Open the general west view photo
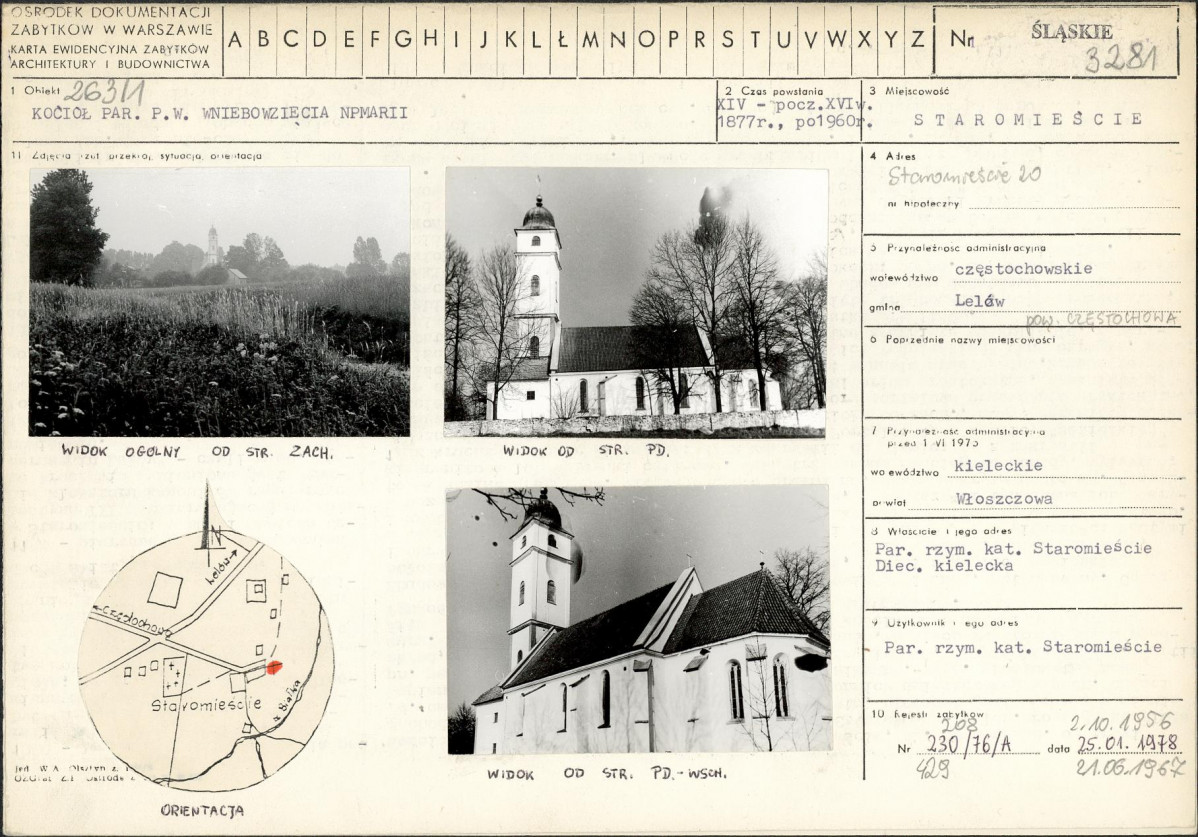The image size is (1198, 837). tap(219, 302)
